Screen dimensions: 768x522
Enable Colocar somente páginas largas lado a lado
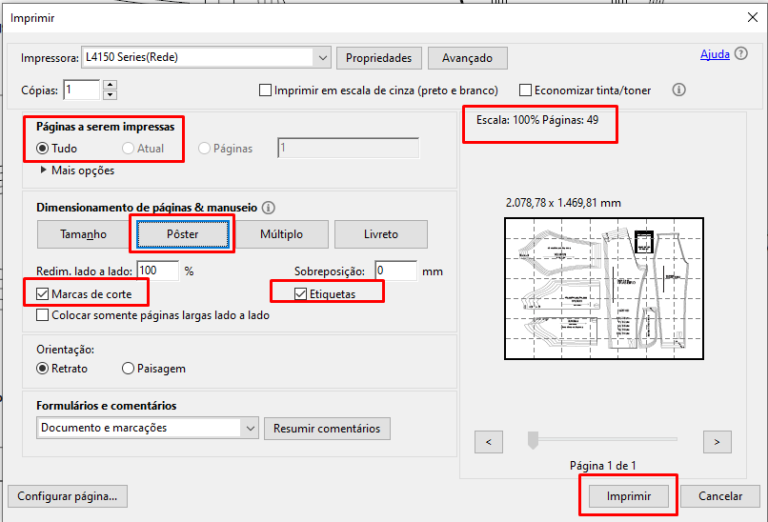pos(43,315)
